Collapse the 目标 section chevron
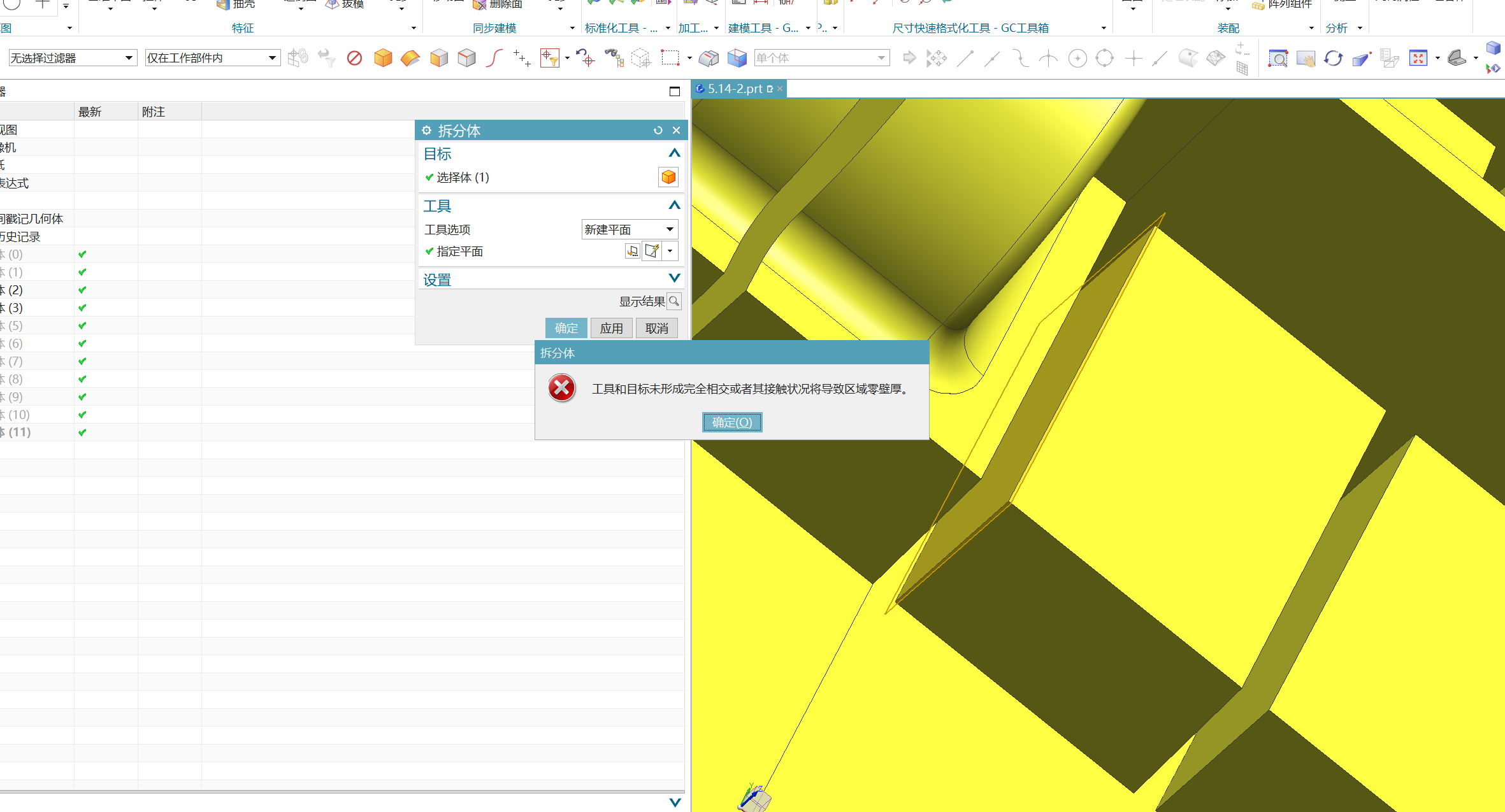This screenshot has height=812, width=1505. 674,153
